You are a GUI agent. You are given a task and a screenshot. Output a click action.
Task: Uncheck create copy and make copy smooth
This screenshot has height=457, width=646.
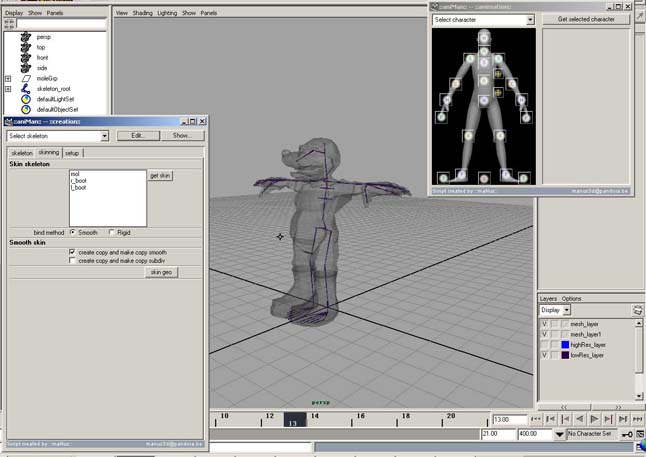73,252
